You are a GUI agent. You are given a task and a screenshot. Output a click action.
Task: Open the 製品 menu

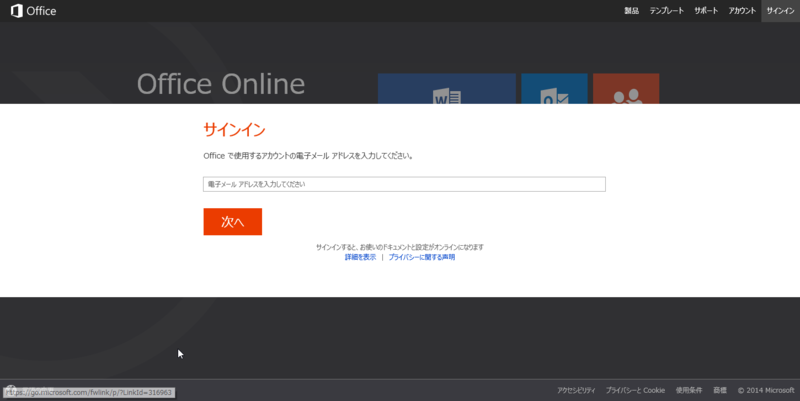pos(631,11)
